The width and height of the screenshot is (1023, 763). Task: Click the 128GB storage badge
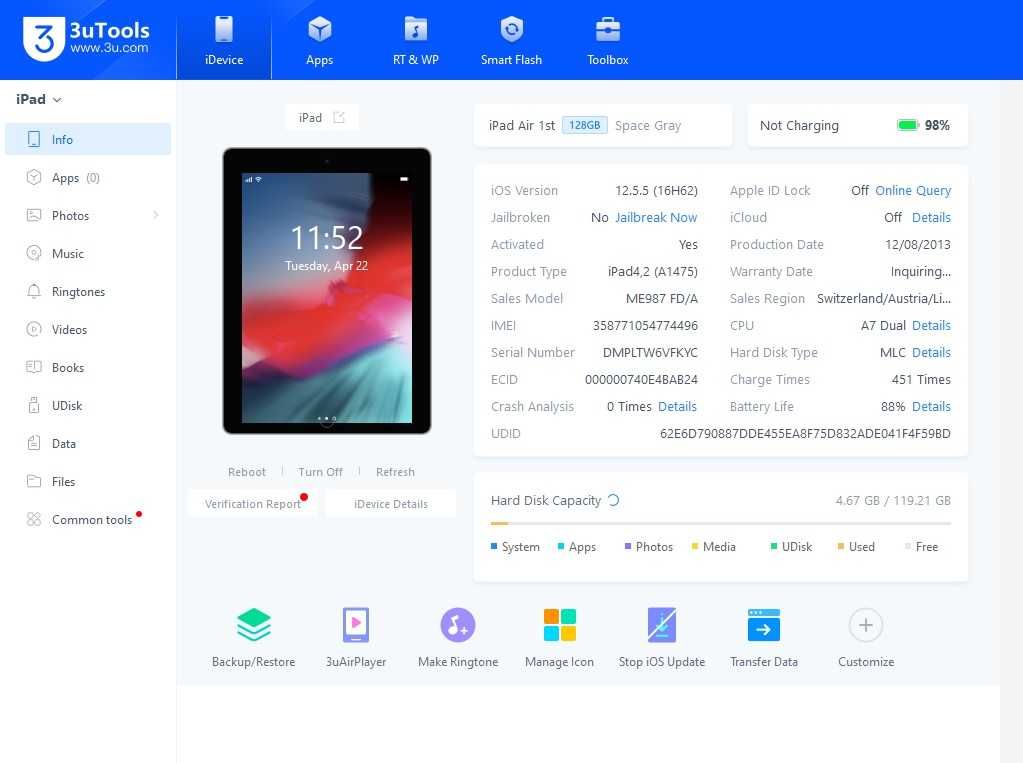click(585, 125)
